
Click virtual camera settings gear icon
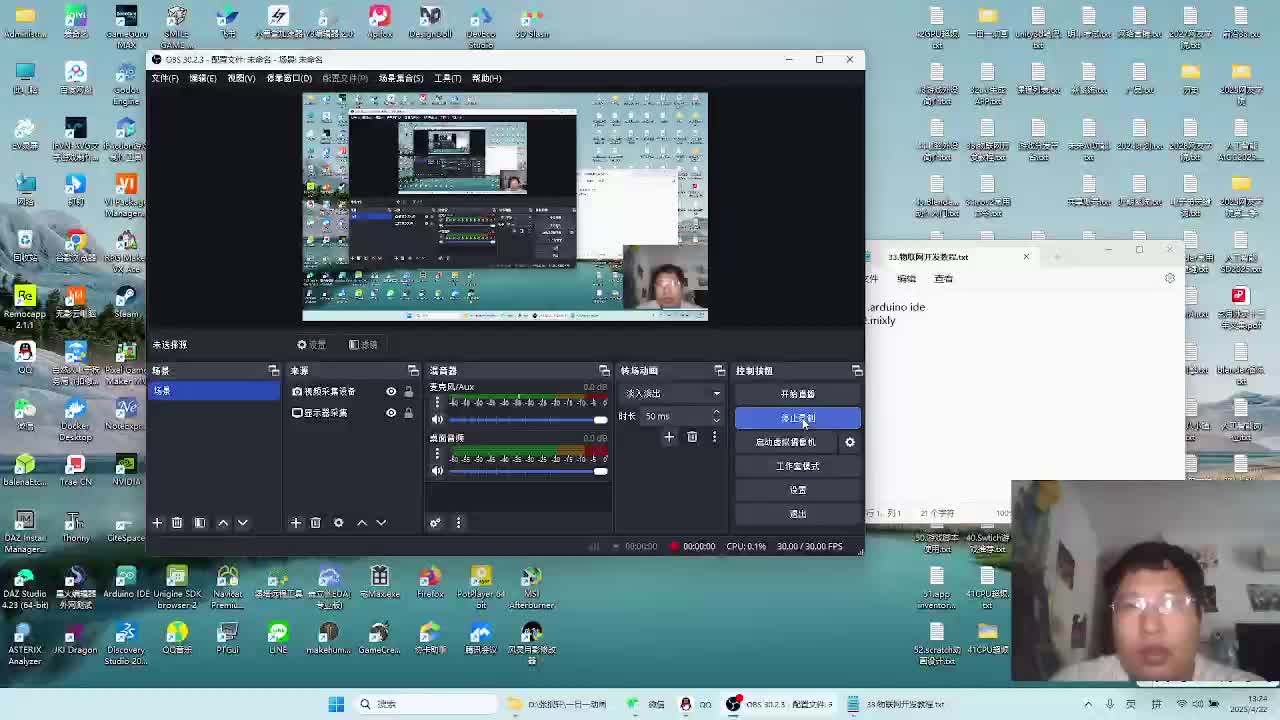[x=850, y=442]
